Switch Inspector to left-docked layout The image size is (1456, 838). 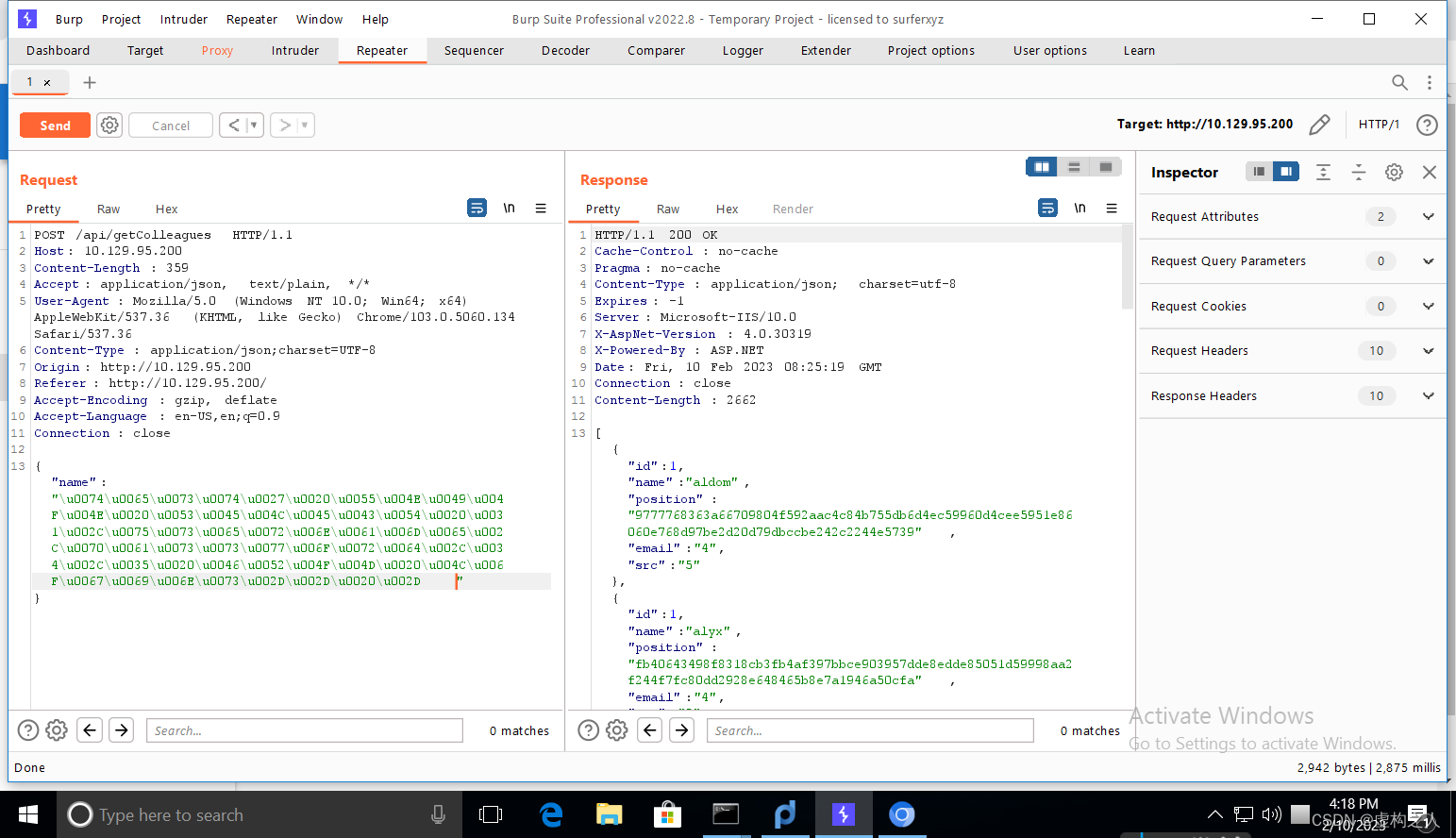(1259, 172)
